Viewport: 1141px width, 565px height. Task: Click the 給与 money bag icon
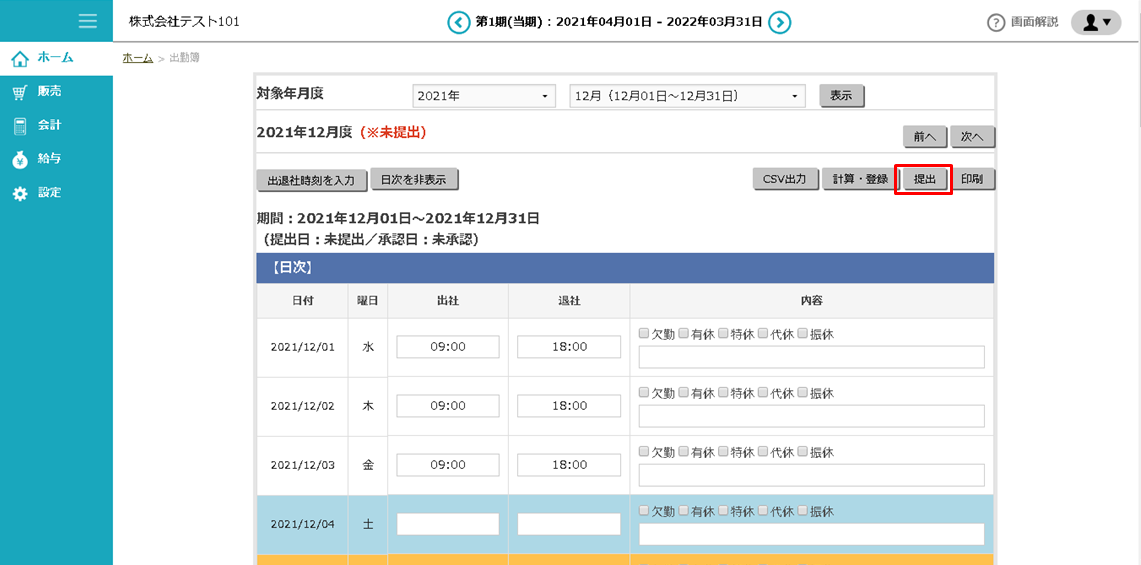(x=20, y=160)
